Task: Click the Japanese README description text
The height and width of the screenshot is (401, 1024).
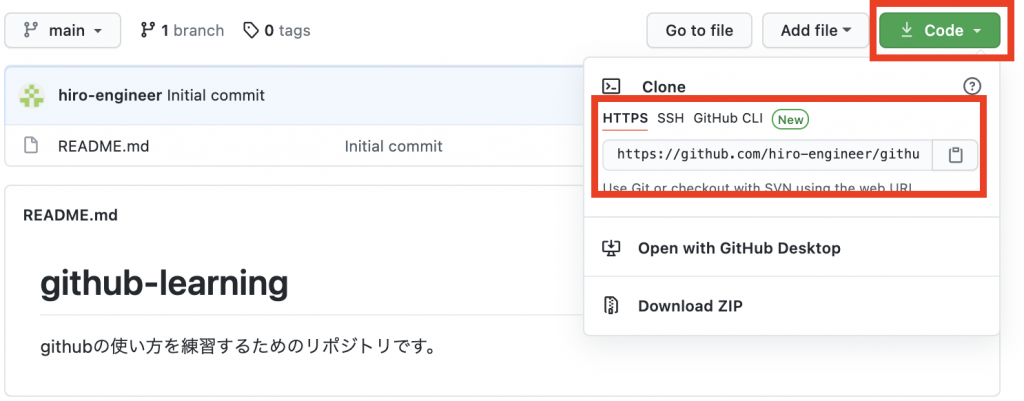Action: tap(238, 346)
